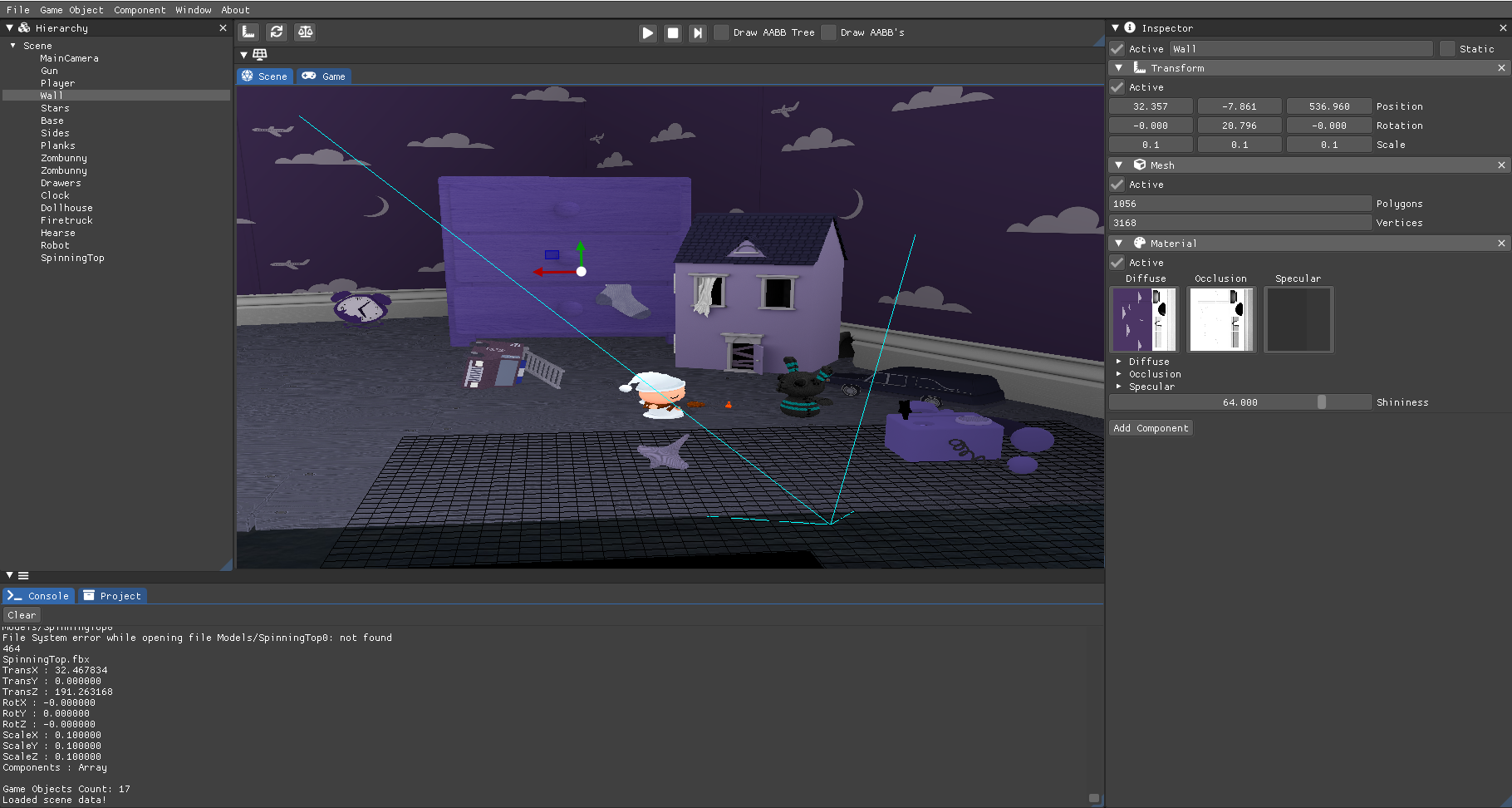
Task: Click the green Y-axis gizmo arrow
Action: coord(581,253)
